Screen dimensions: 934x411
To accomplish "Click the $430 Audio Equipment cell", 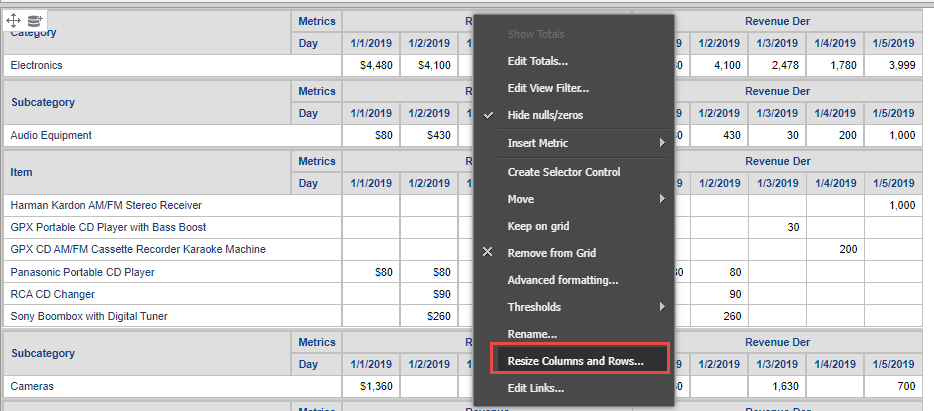I will pos(429,135).
